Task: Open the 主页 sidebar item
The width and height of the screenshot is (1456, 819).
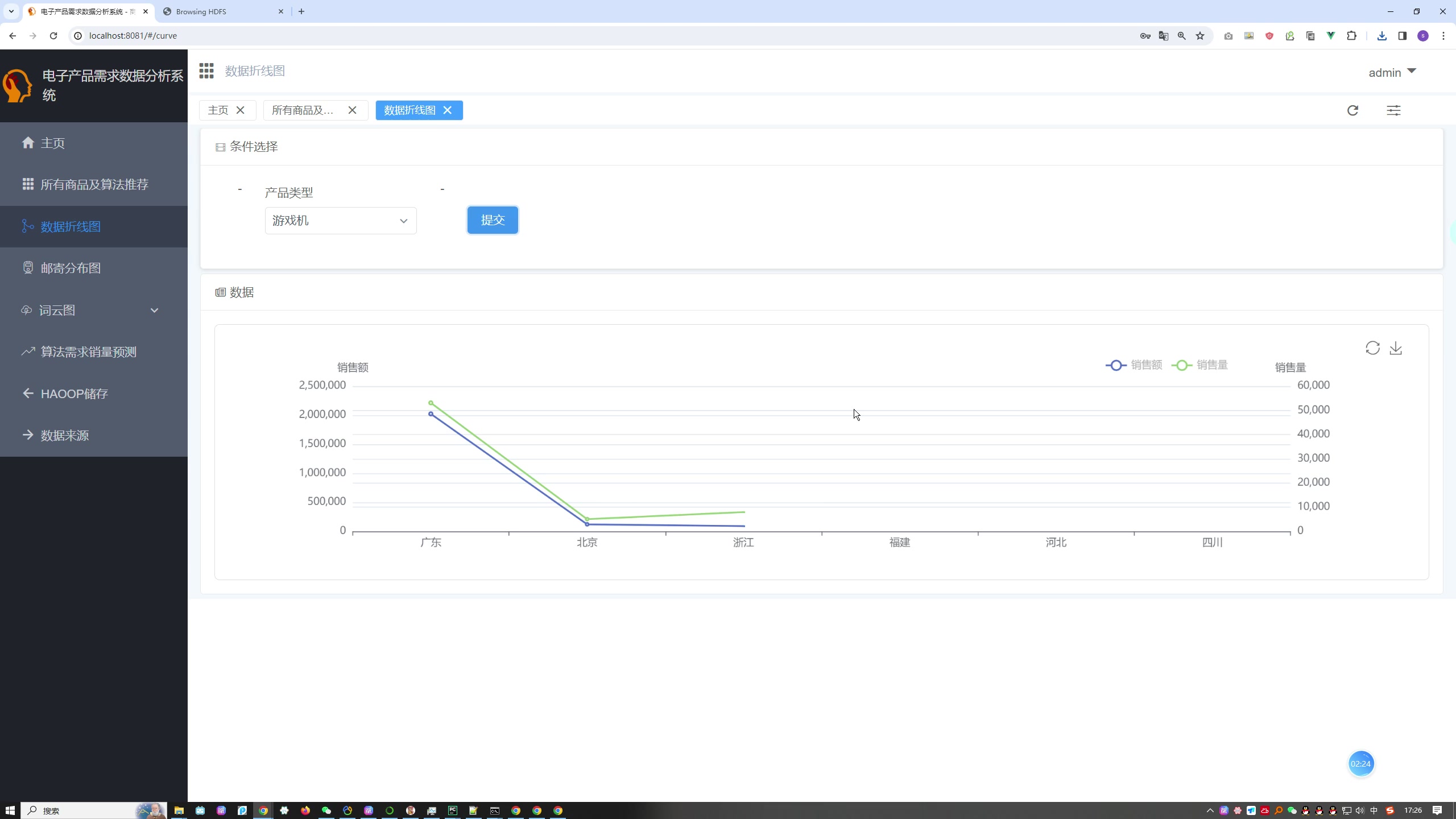Action: point(94,143)
